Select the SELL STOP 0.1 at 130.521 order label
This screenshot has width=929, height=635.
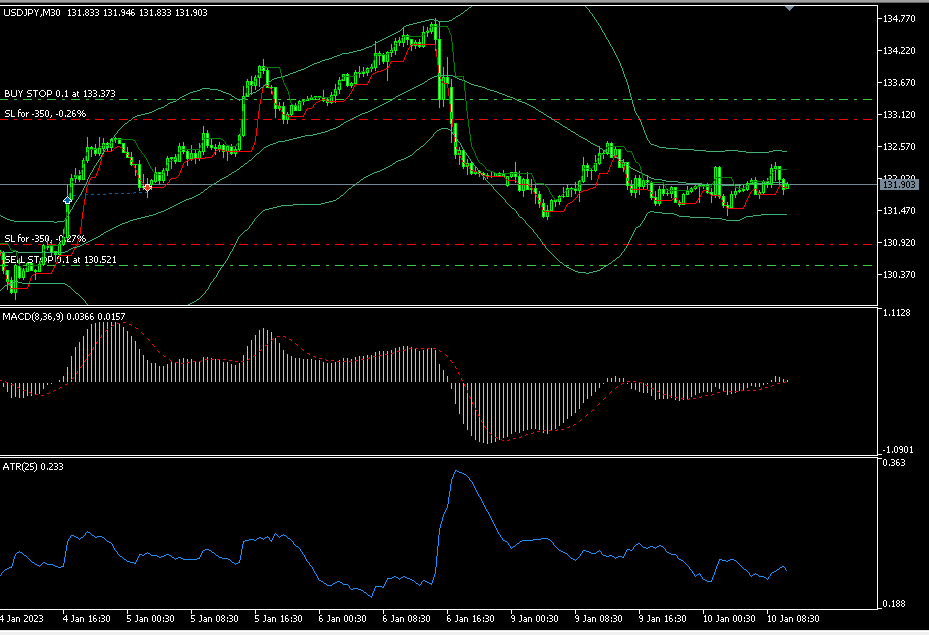coord(60,260)
